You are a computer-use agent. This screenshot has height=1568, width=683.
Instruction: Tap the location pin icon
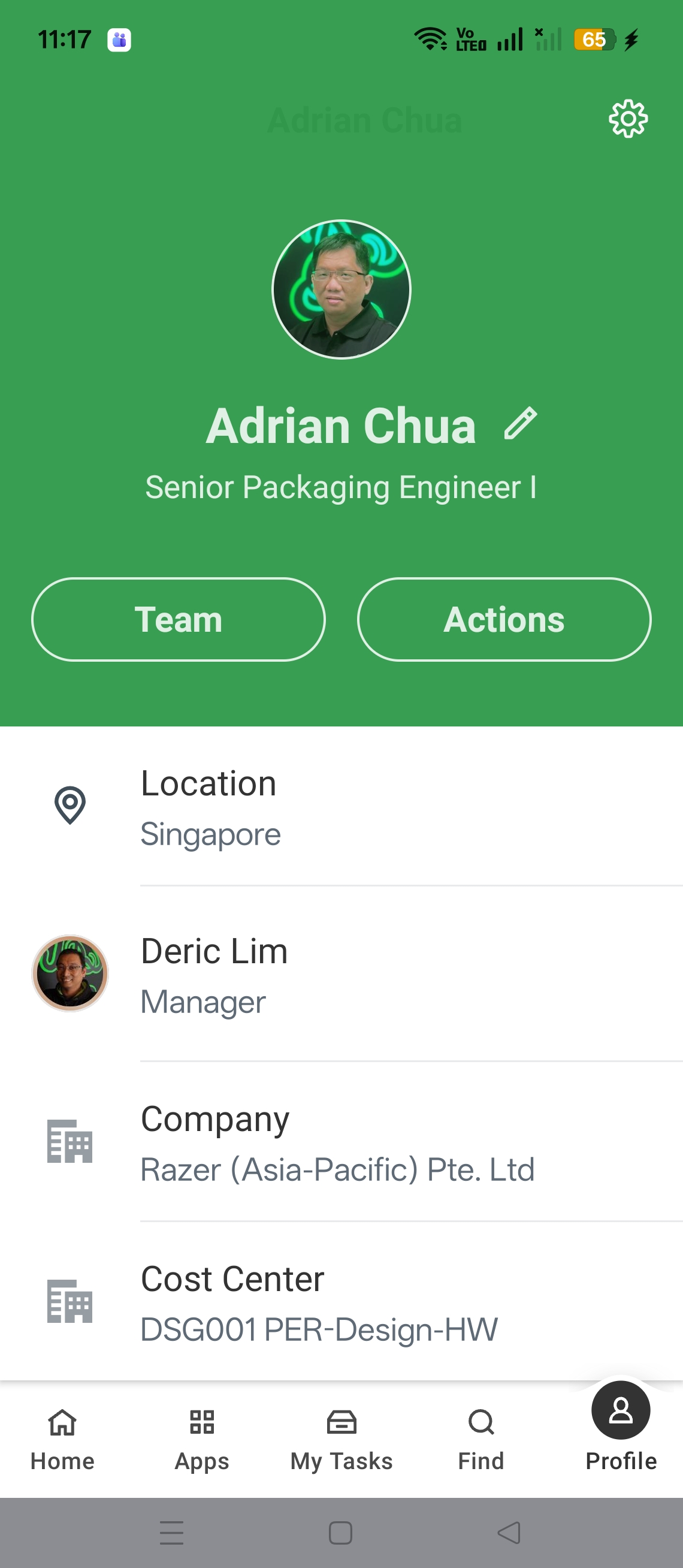pos(70,806)
